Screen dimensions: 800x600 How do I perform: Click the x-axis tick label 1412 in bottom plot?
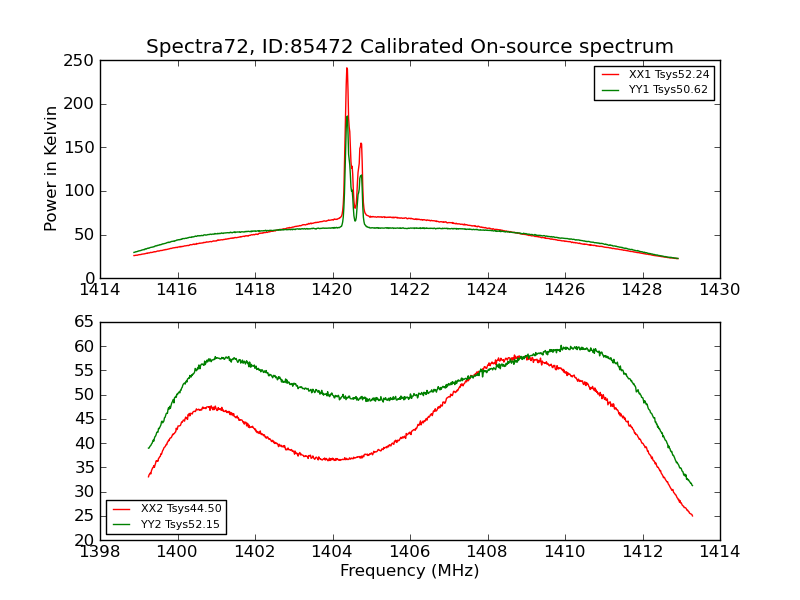click(642, 552)
